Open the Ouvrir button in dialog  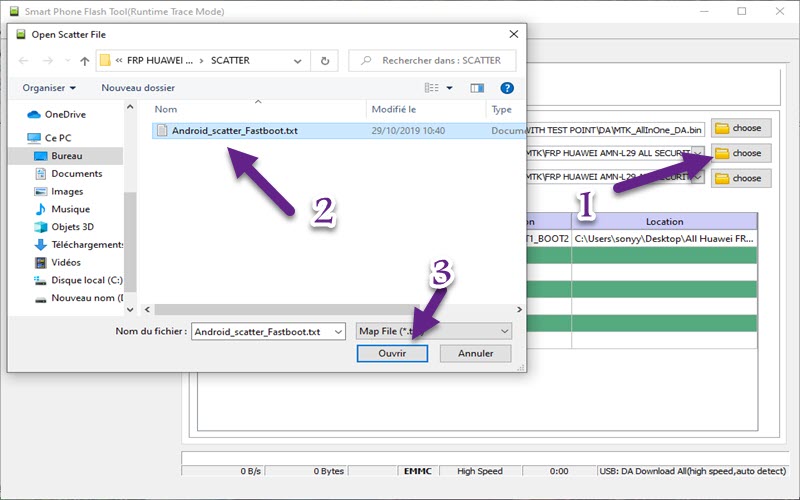coord(392,354)
